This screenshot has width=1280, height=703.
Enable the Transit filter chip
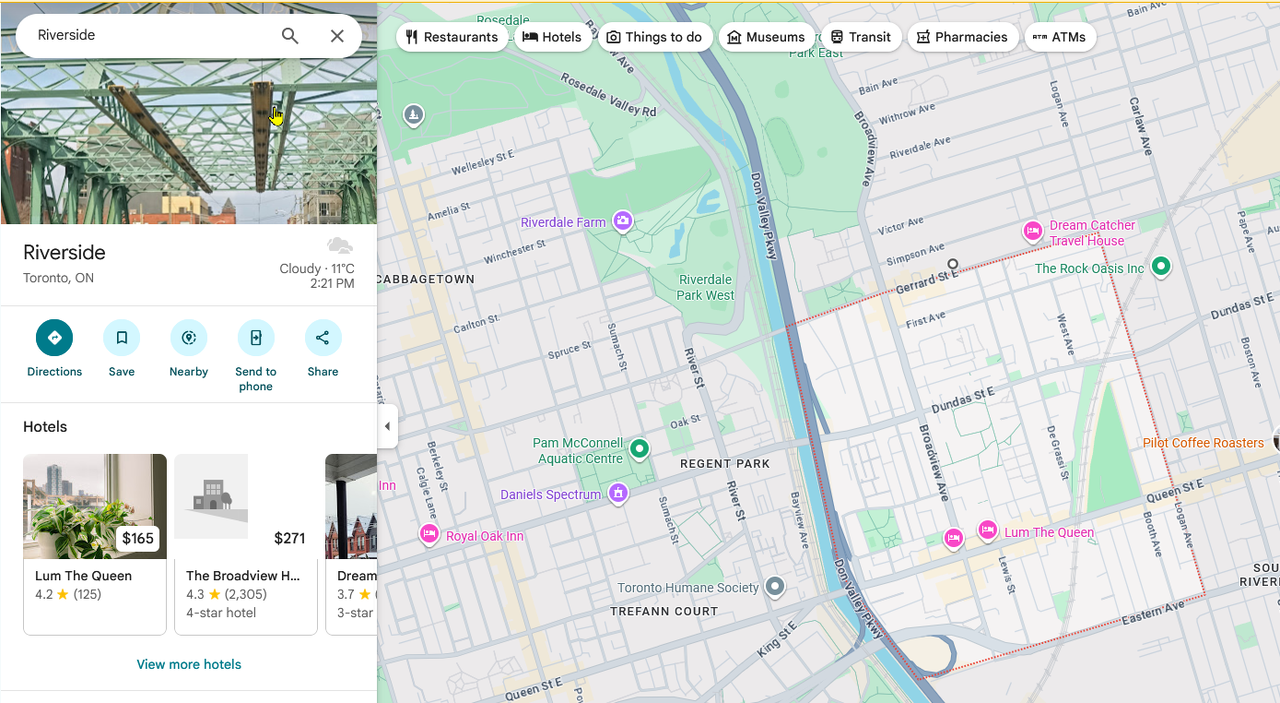860,37
